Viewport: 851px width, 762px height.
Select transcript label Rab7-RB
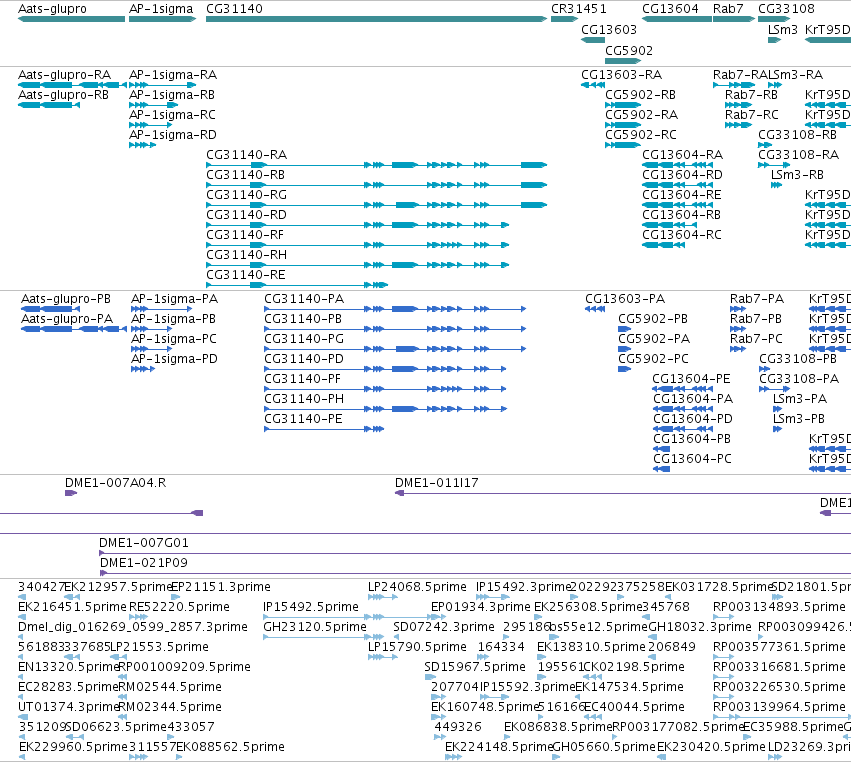click(x=751, y=95)
